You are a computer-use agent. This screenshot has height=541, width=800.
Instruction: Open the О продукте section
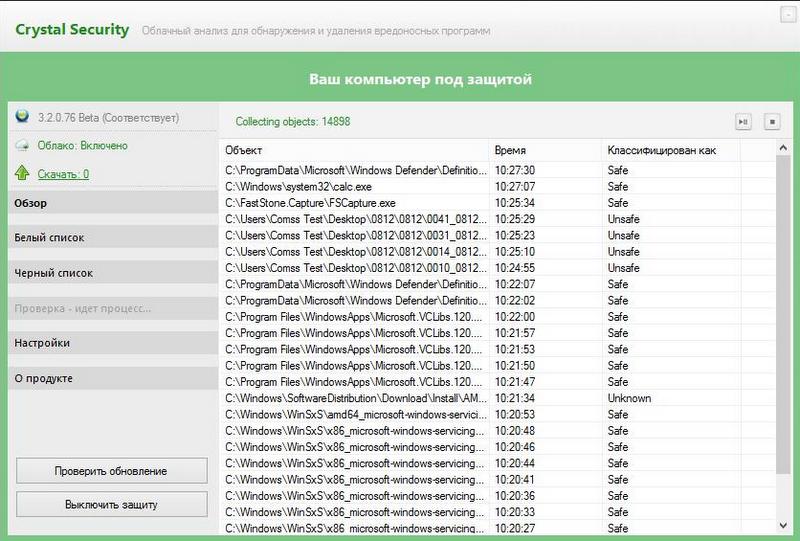point(113,378)
